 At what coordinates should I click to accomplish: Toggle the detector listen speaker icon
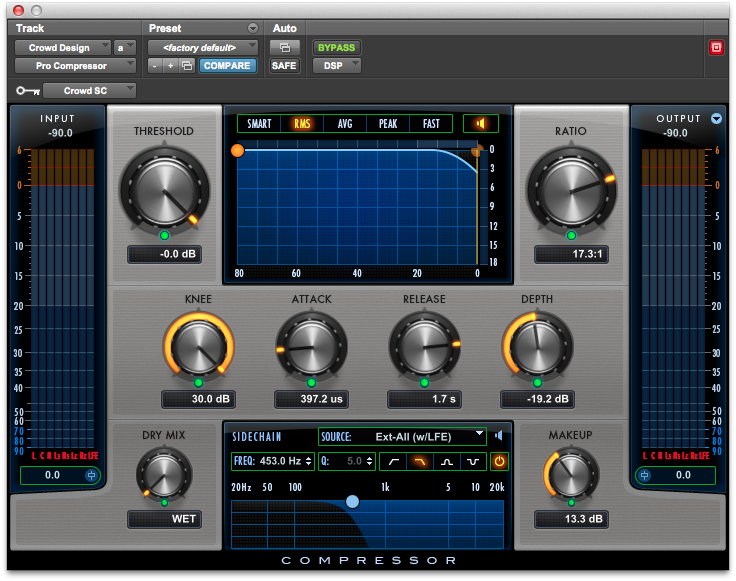482,124
